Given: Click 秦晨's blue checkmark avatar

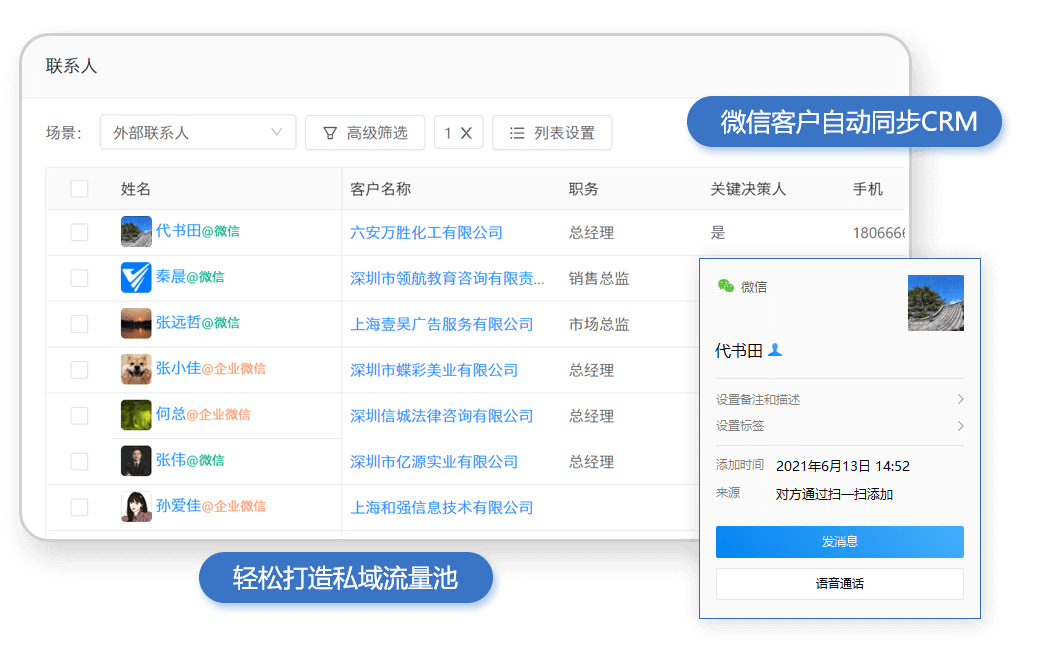Looking at the screenshot, I should tap(136, 277).
